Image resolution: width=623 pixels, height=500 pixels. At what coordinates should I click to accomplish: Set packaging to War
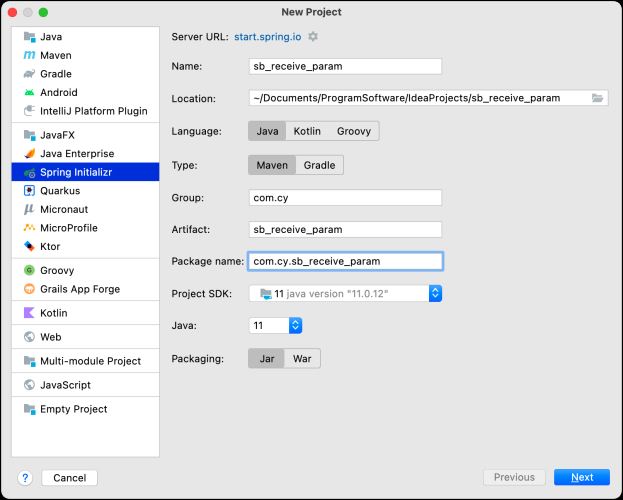click(302, 359)
